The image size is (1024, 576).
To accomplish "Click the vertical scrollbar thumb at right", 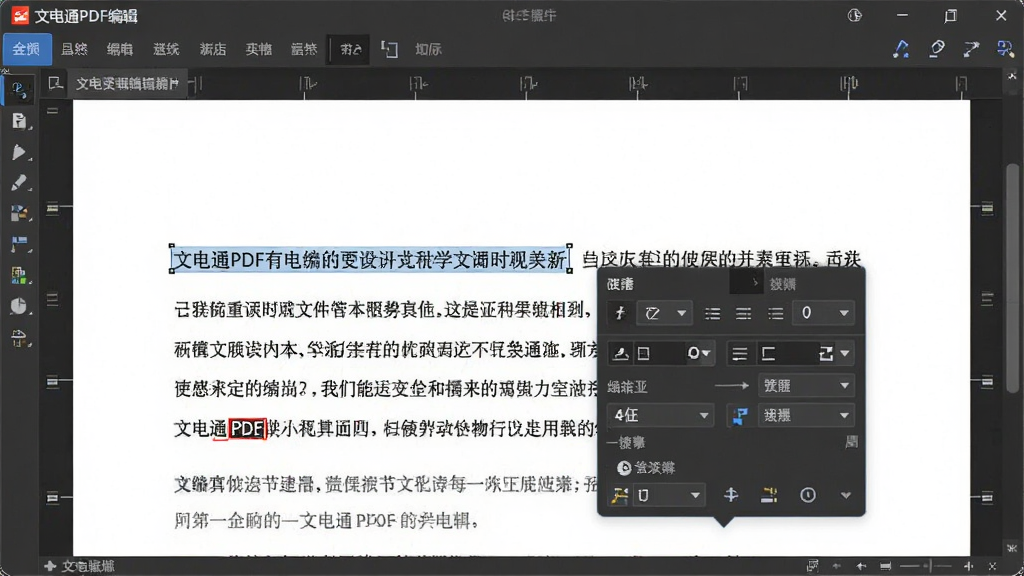I will [x=1012, y=278].
